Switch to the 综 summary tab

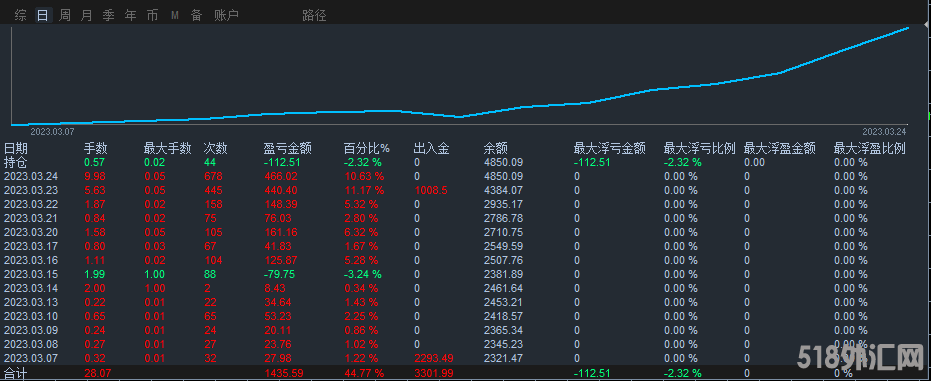coord(21,15)
